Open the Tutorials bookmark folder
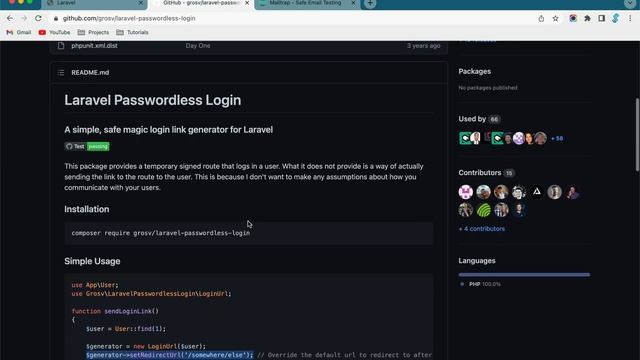This screenshot has width=640, height=360. point(132,32)
